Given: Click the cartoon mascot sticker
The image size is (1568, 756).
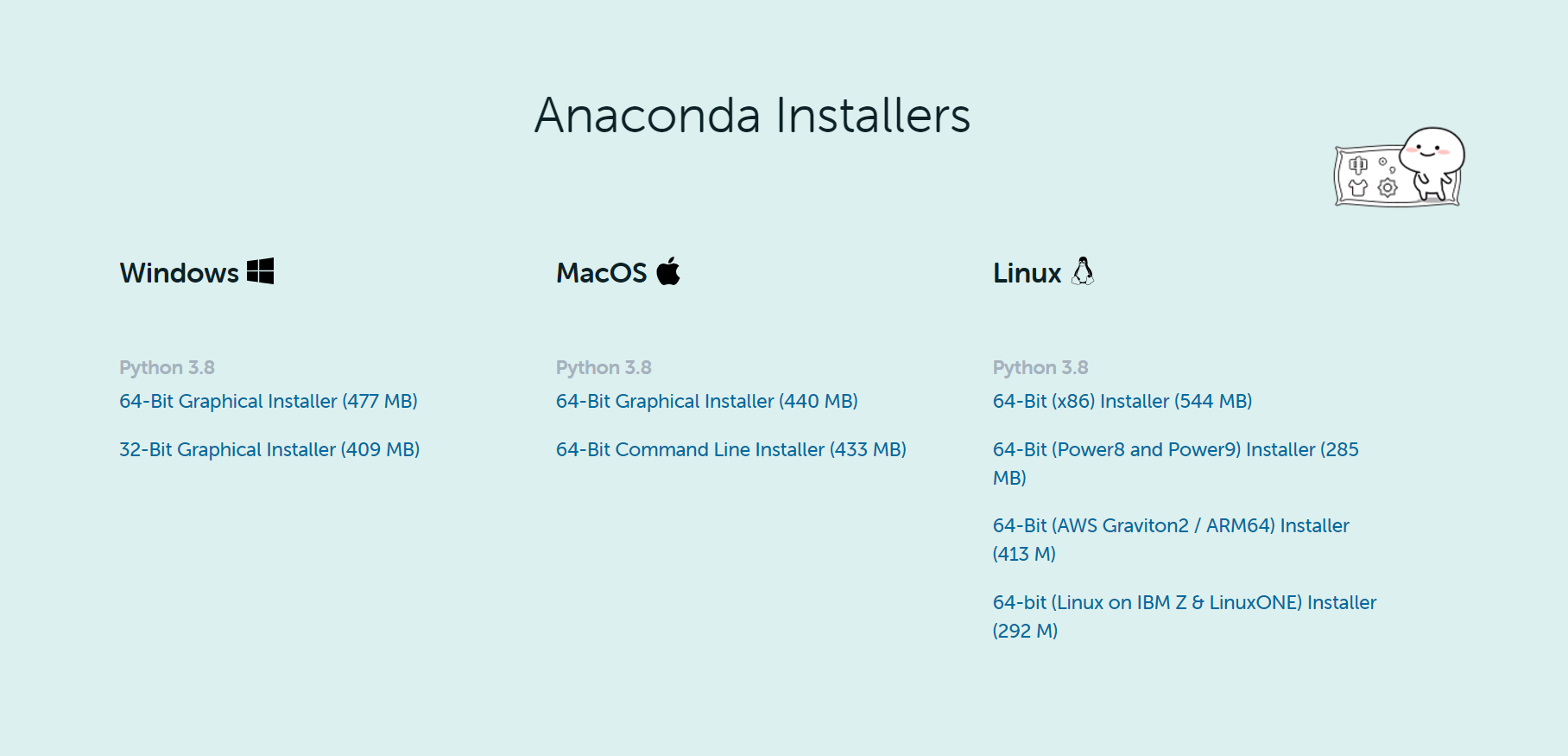Looking at the screenshot, I should [x=1400, y=167].
